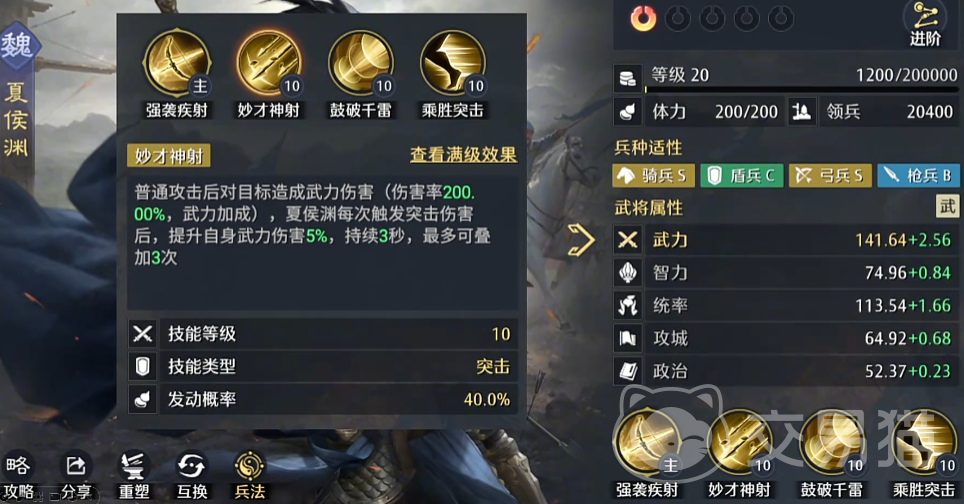Click the 互换 swap icon

[192, 475]
